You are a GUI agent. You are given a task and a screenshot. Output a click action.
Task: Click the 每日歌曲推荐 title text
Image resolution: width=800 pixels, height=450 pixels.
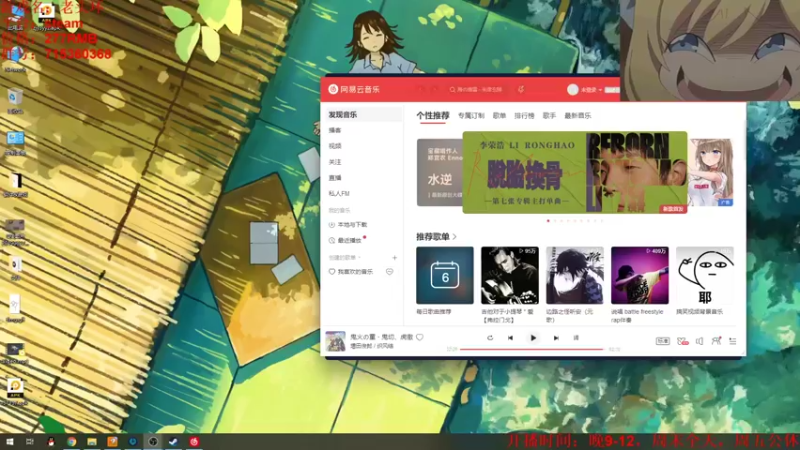tap(434, 312)
